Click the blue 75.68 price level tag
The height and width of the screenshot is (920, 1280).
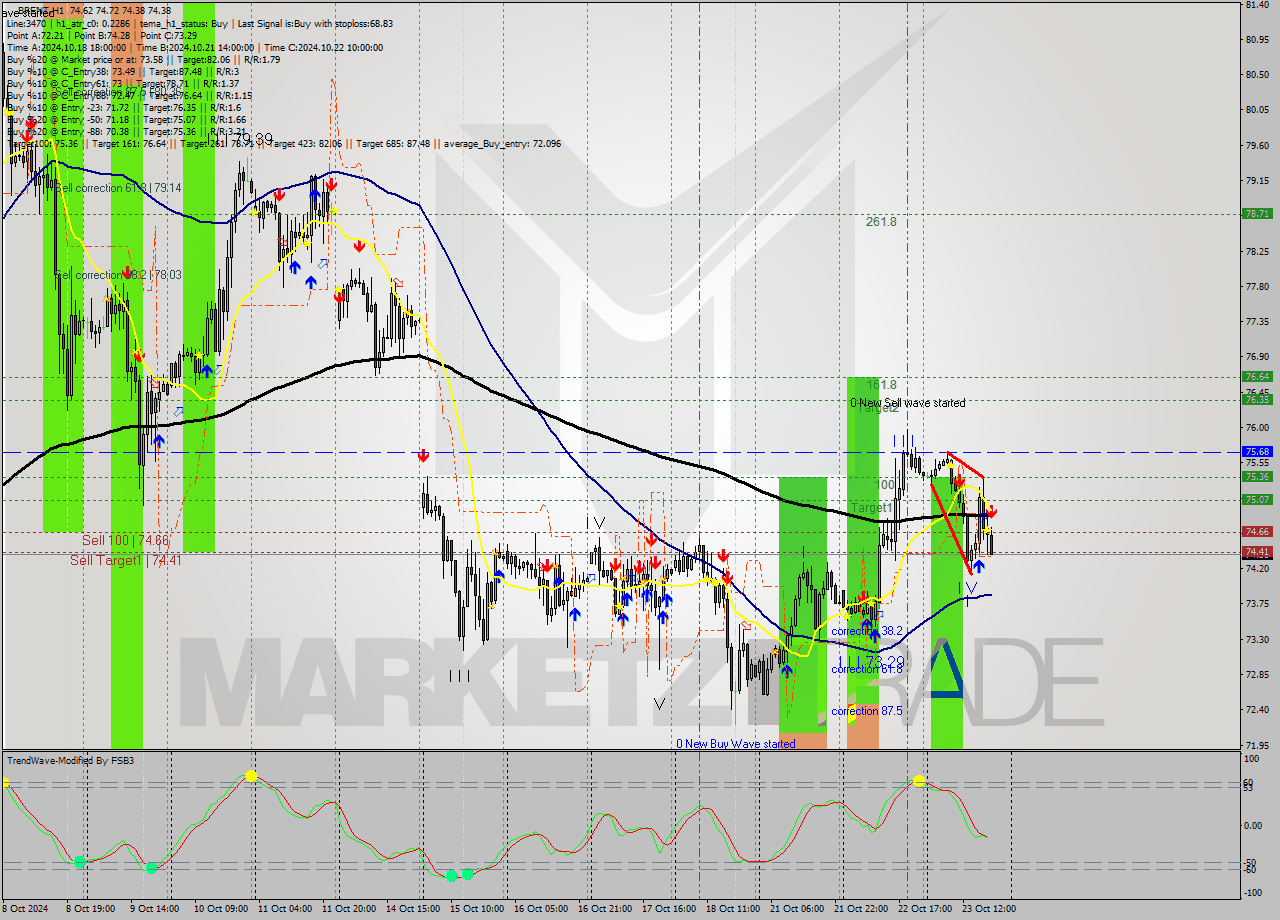(x=1257, y=452)
